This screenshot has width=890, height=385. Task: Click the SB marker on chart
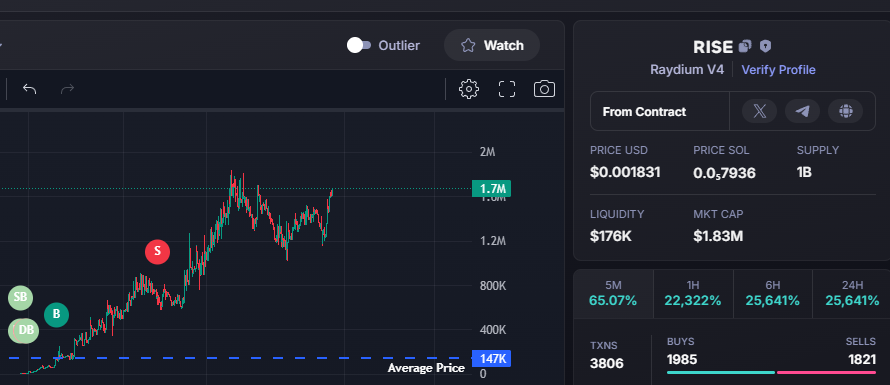point(20,297)
